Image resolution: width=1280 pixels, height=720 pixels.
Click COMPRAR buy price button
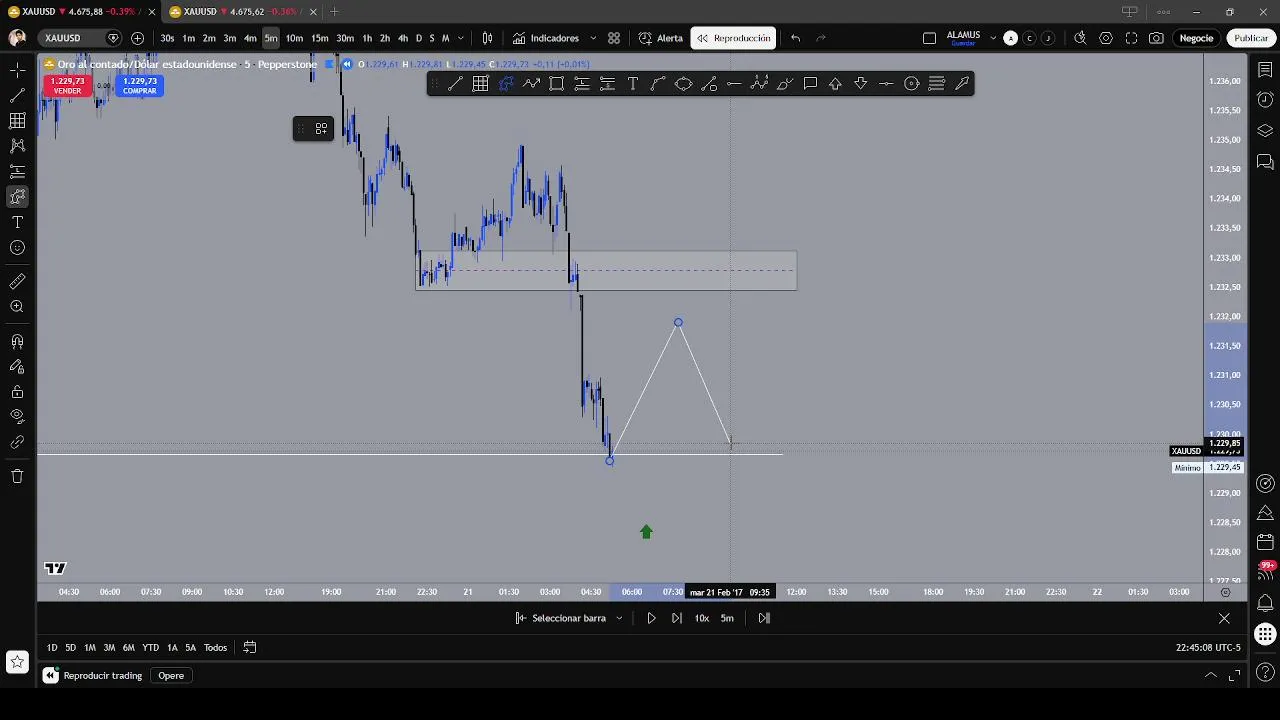pos(139,86)
